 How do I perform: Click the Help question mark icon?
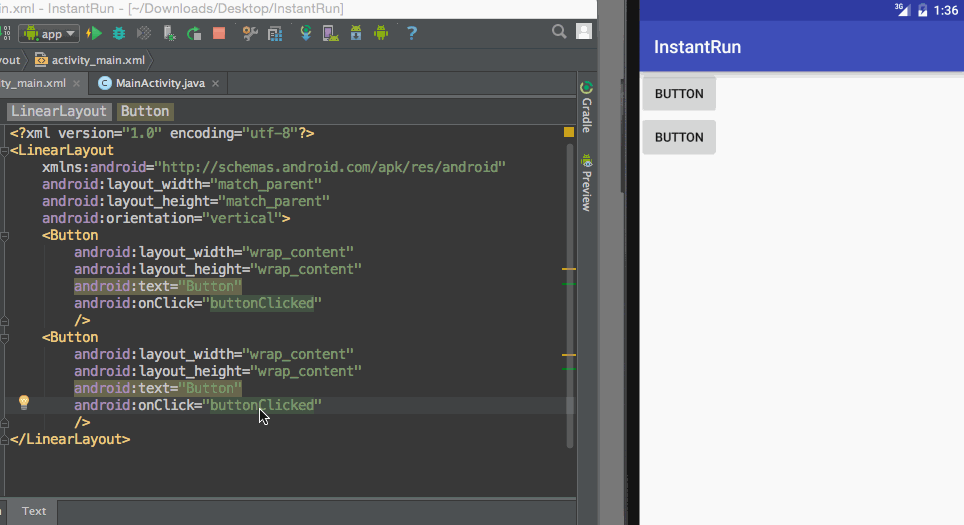pos(411,33)
